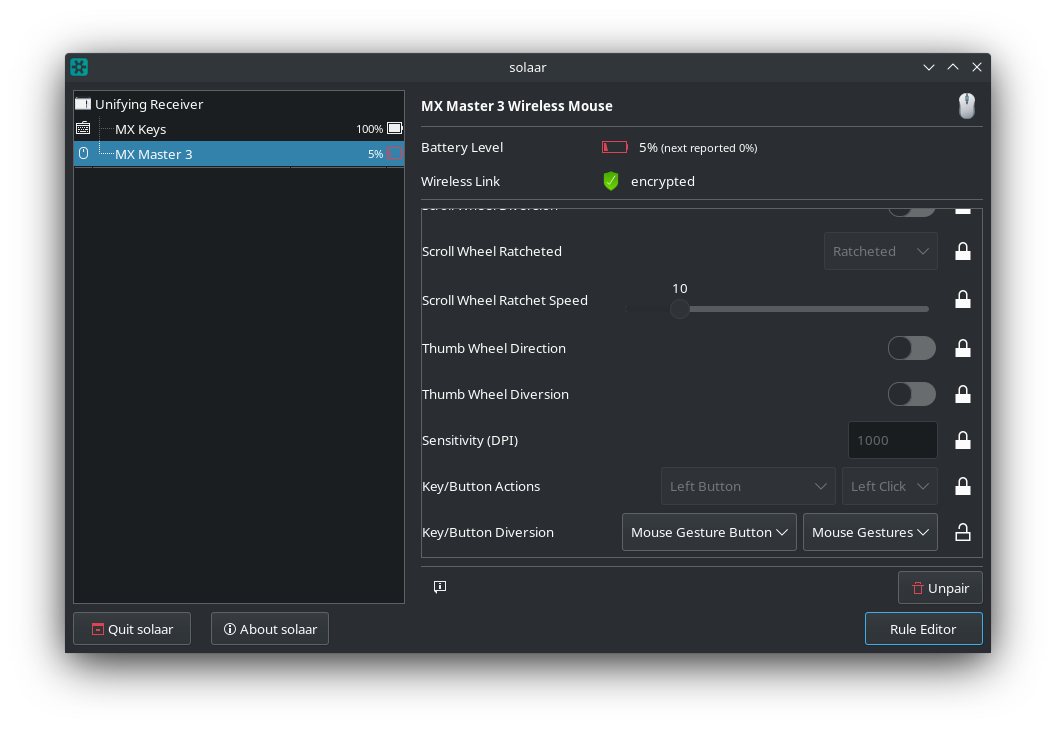The image size is (1056, 730).
Task: Click the solaar logo in the titlebar
Action: 78,67
